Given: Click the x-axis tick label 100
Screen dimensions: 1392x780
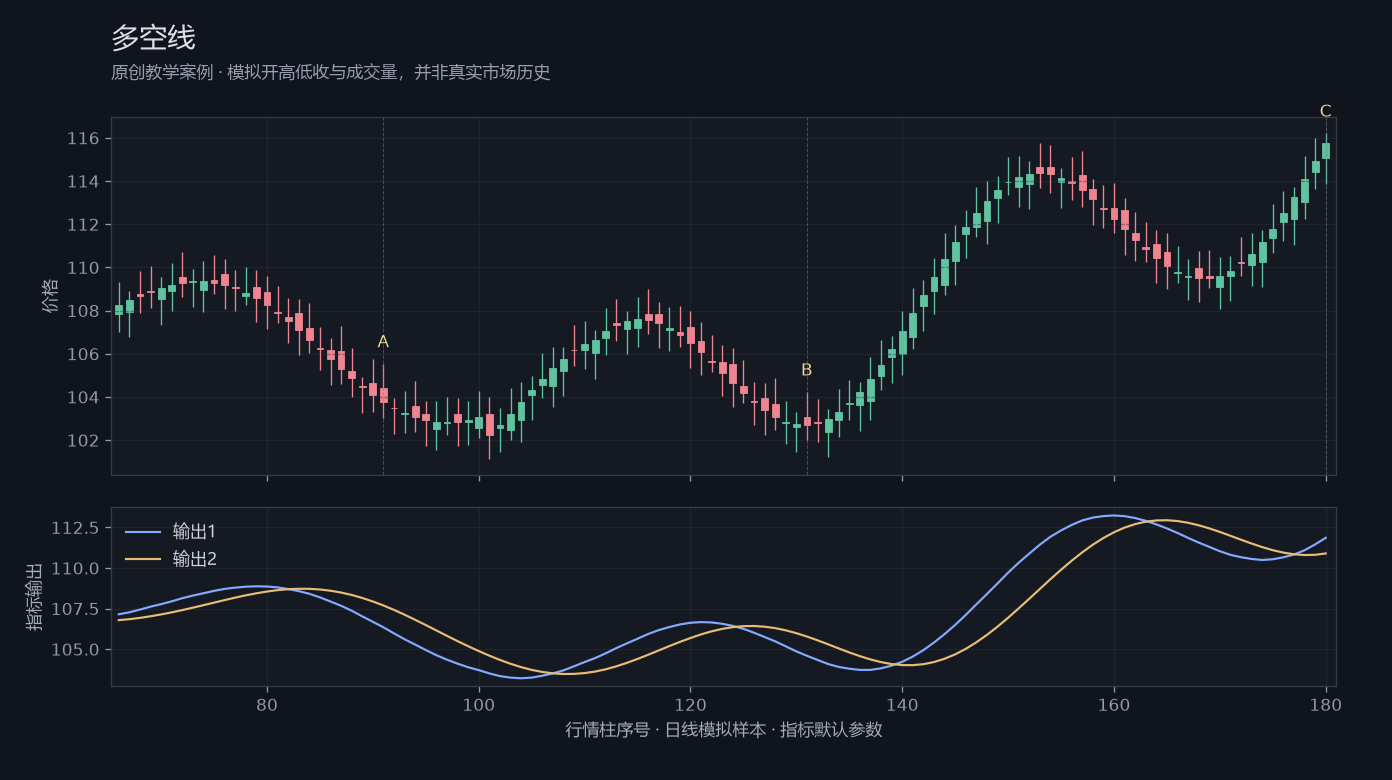Looking at the screenshot, I should 479,704.
